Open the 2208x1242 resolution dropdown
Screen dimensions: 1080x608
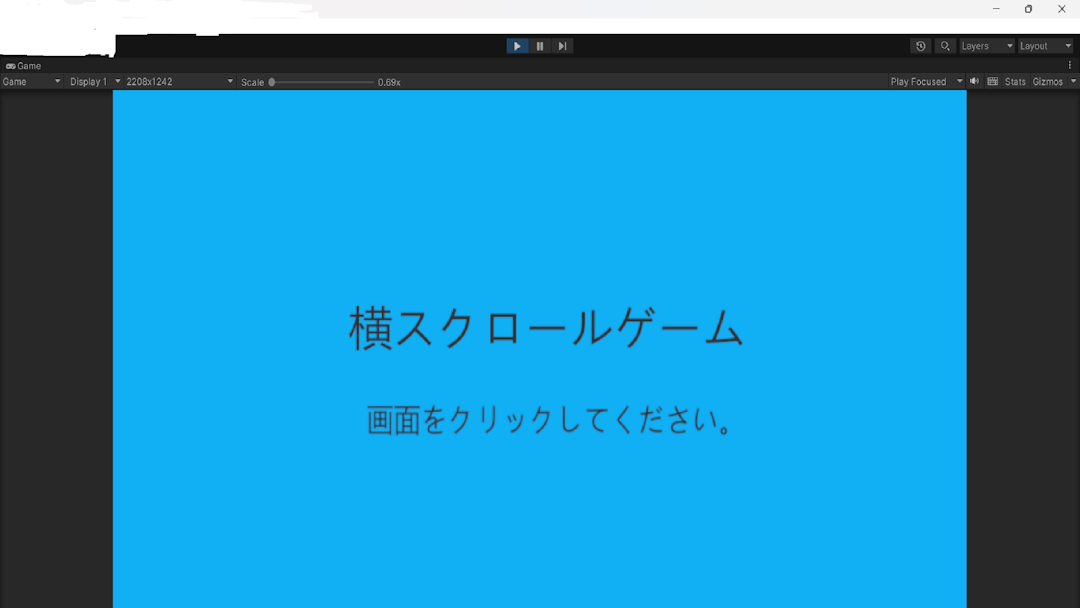pyautogui.click(x=179, y=82)
